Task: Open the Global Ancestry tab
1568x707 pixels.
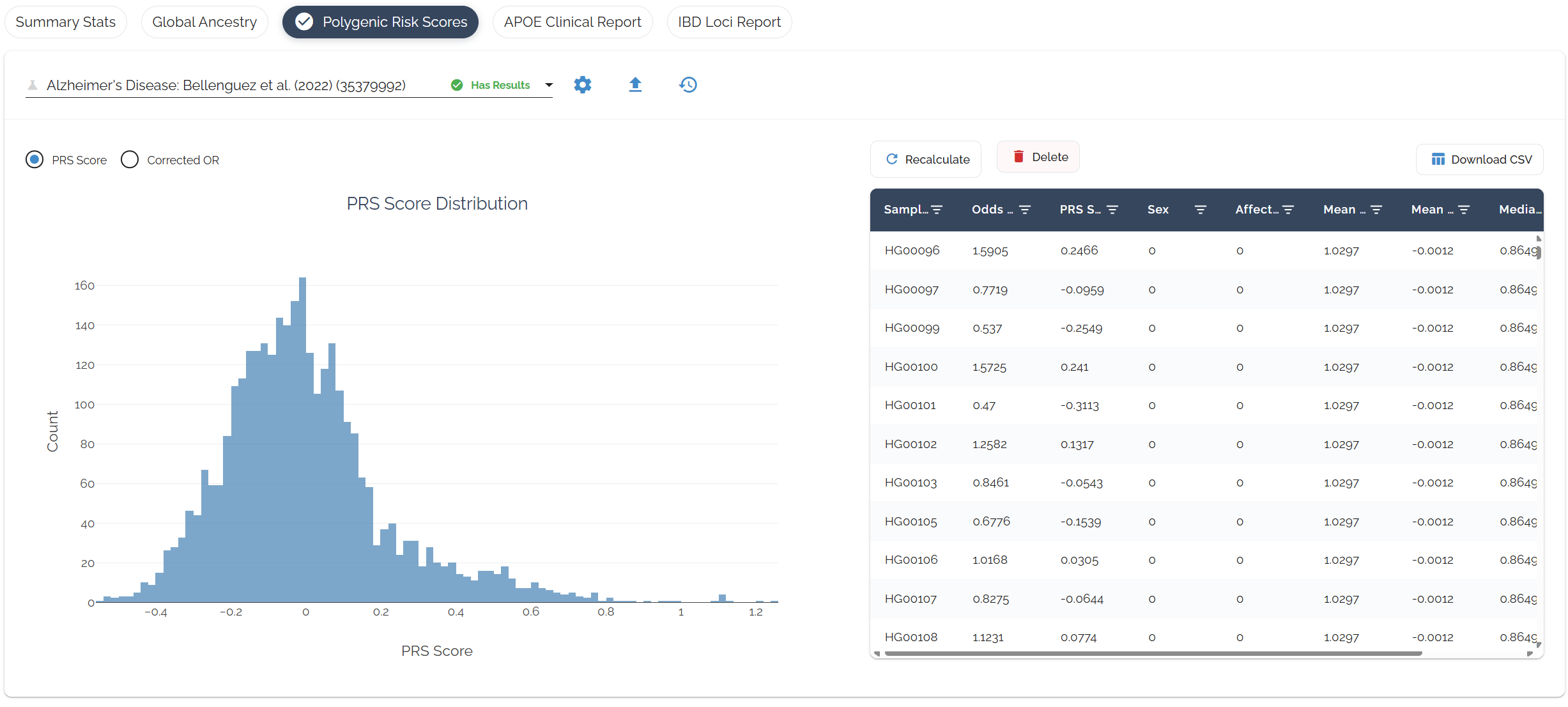Action: tap(204, 22)
